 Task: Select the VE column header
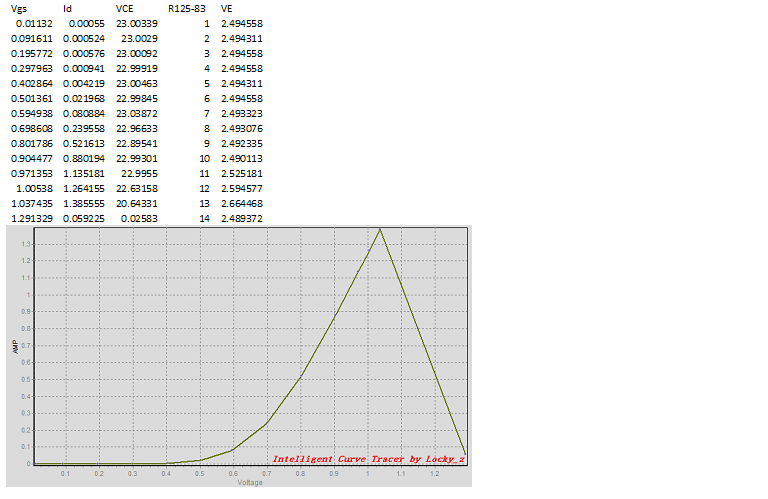coord(226,9)
